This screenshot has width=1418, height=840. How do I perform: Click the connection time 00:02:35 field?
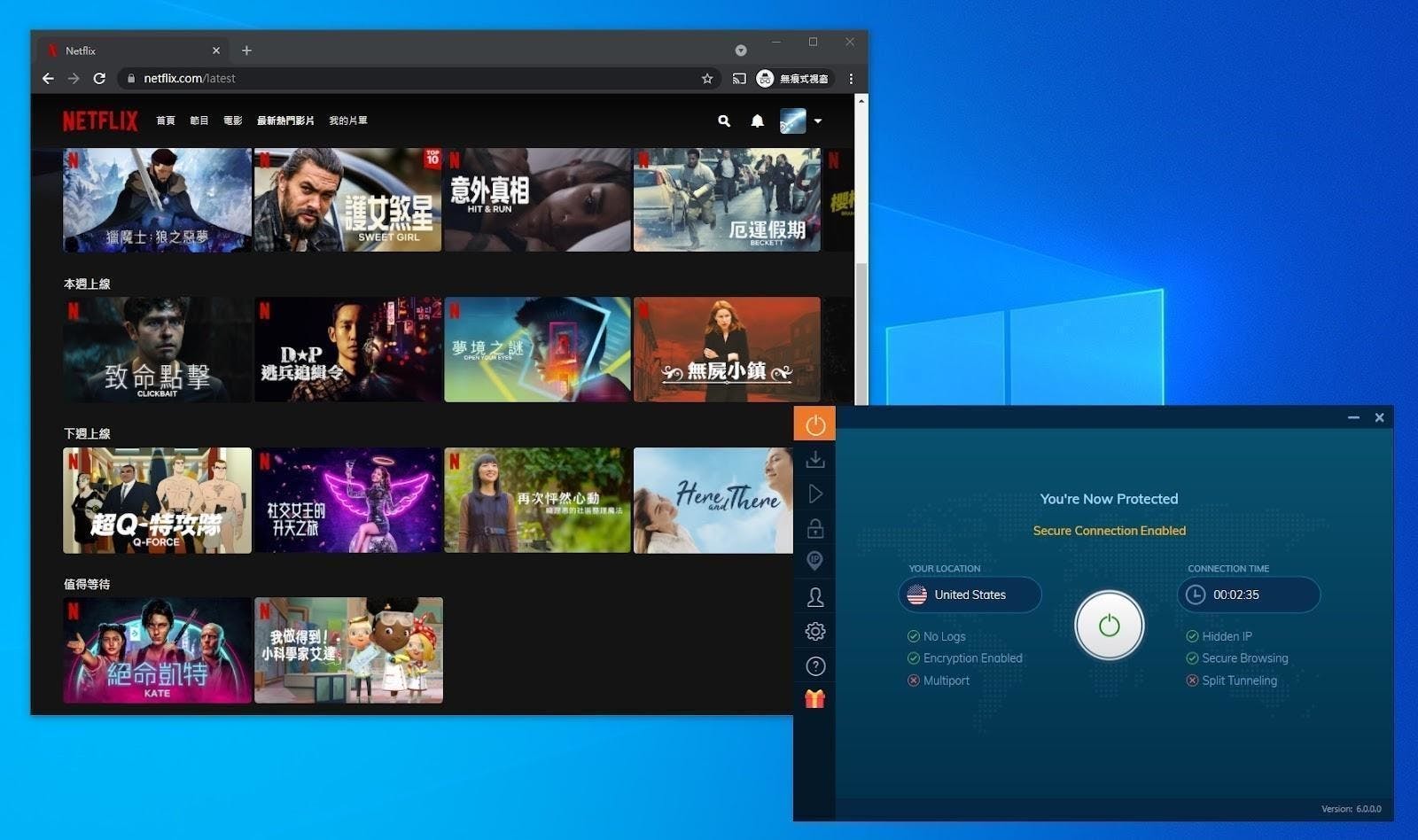[1249, 595]
